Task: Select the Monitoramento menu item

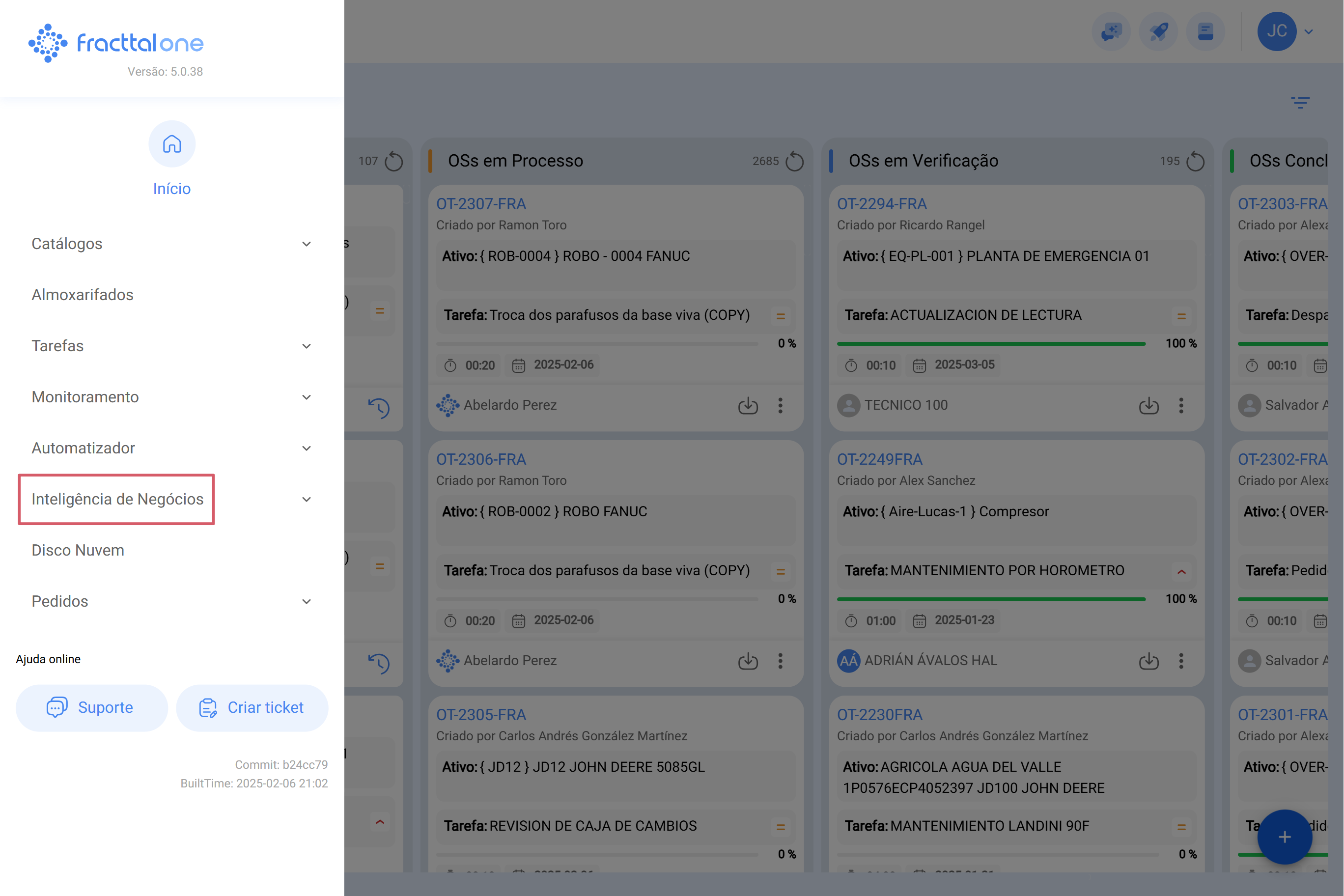Action: (x=85, y=396)
